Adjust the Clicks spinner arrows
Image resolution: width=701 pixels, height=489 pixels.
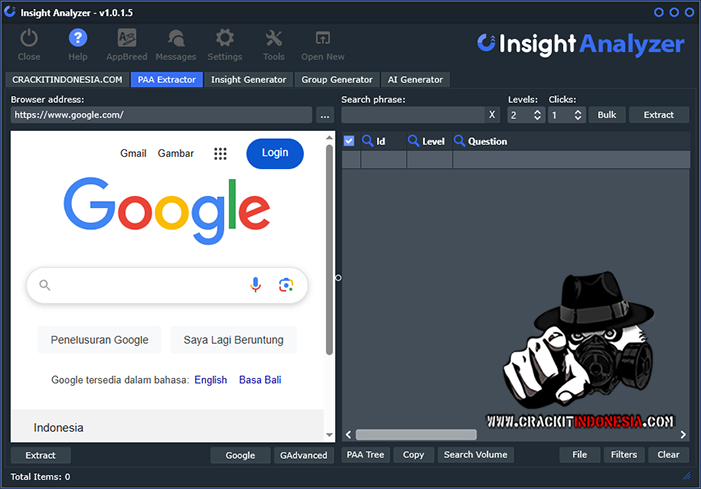579,115
